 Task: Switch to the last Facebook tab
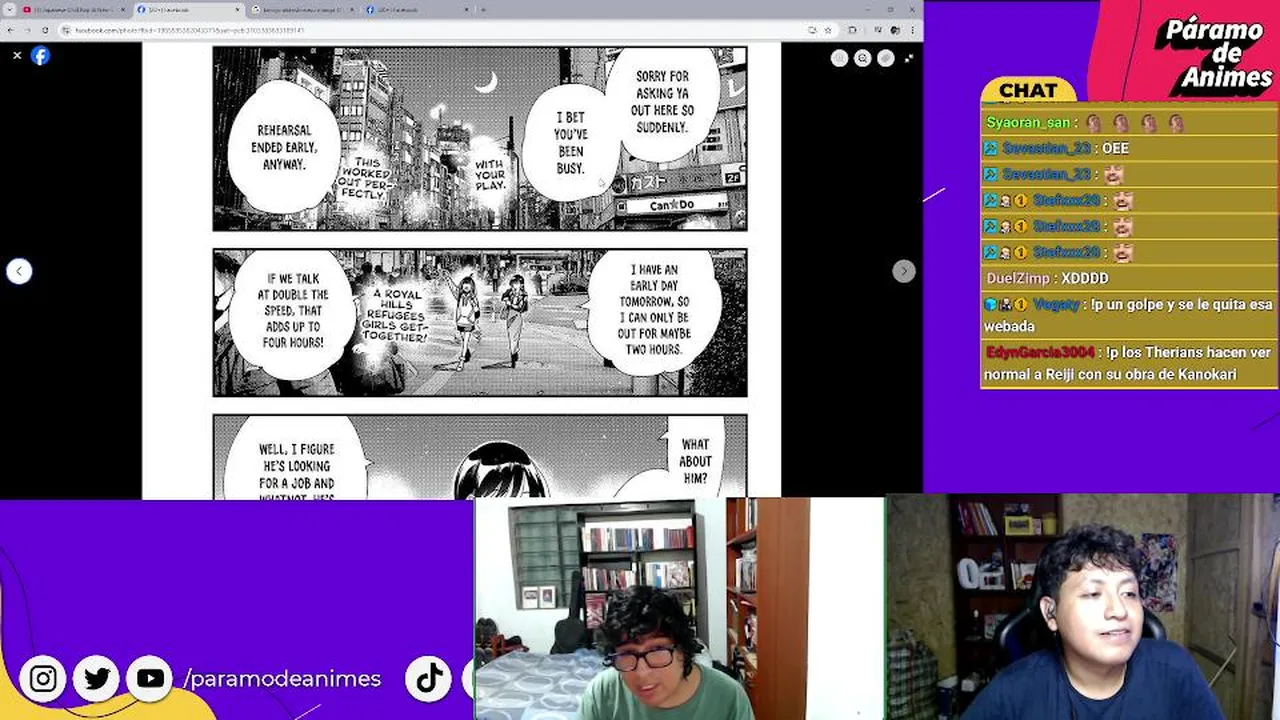[x=417, y=9]
